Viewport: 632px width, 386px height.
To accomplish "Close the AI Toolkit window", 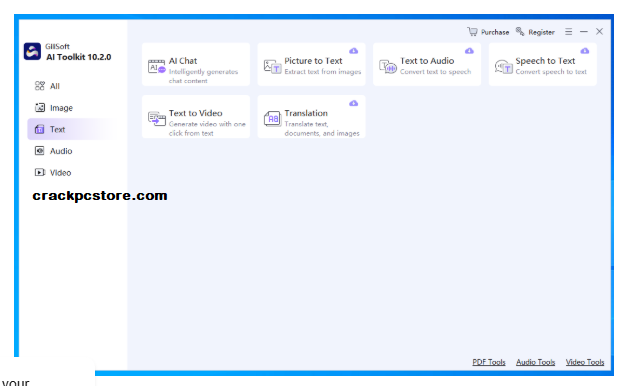I will 599,31.
